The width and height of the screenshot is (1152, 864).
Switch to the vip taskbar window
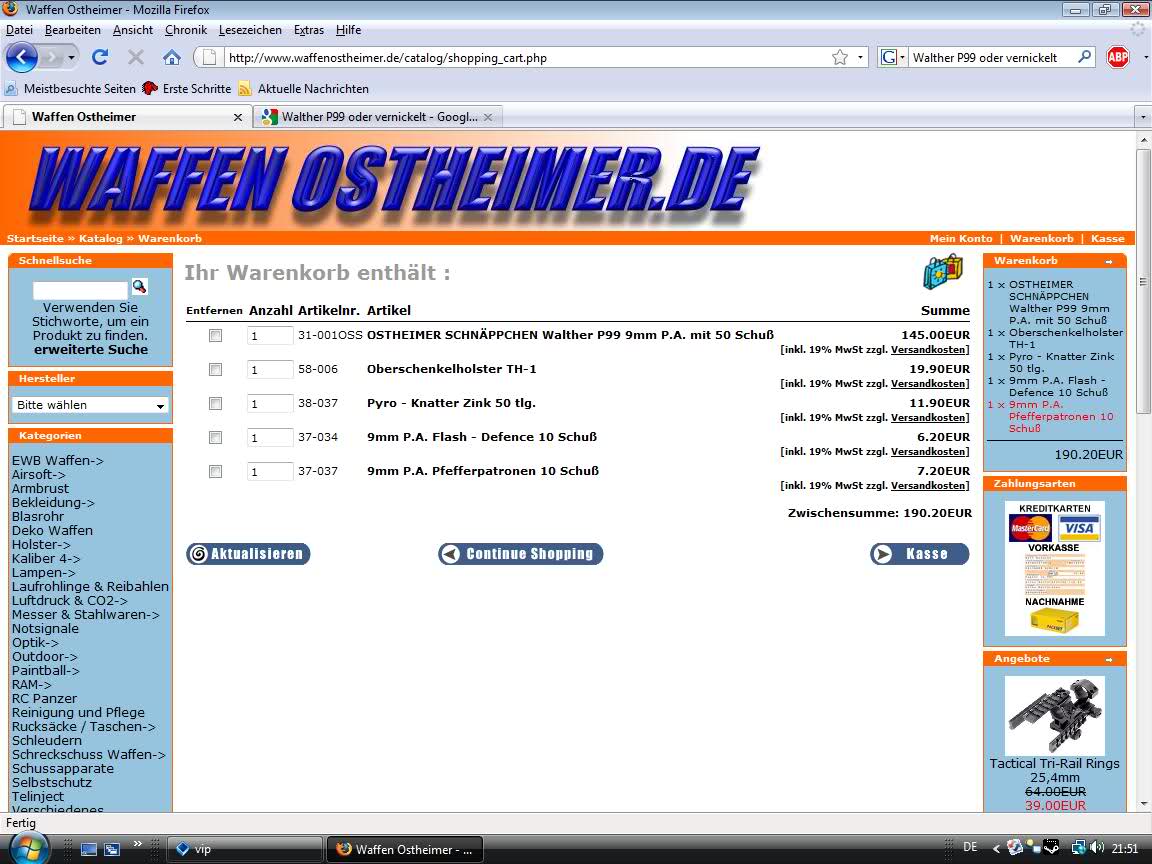pyautogui.click(x=245, y=849)
